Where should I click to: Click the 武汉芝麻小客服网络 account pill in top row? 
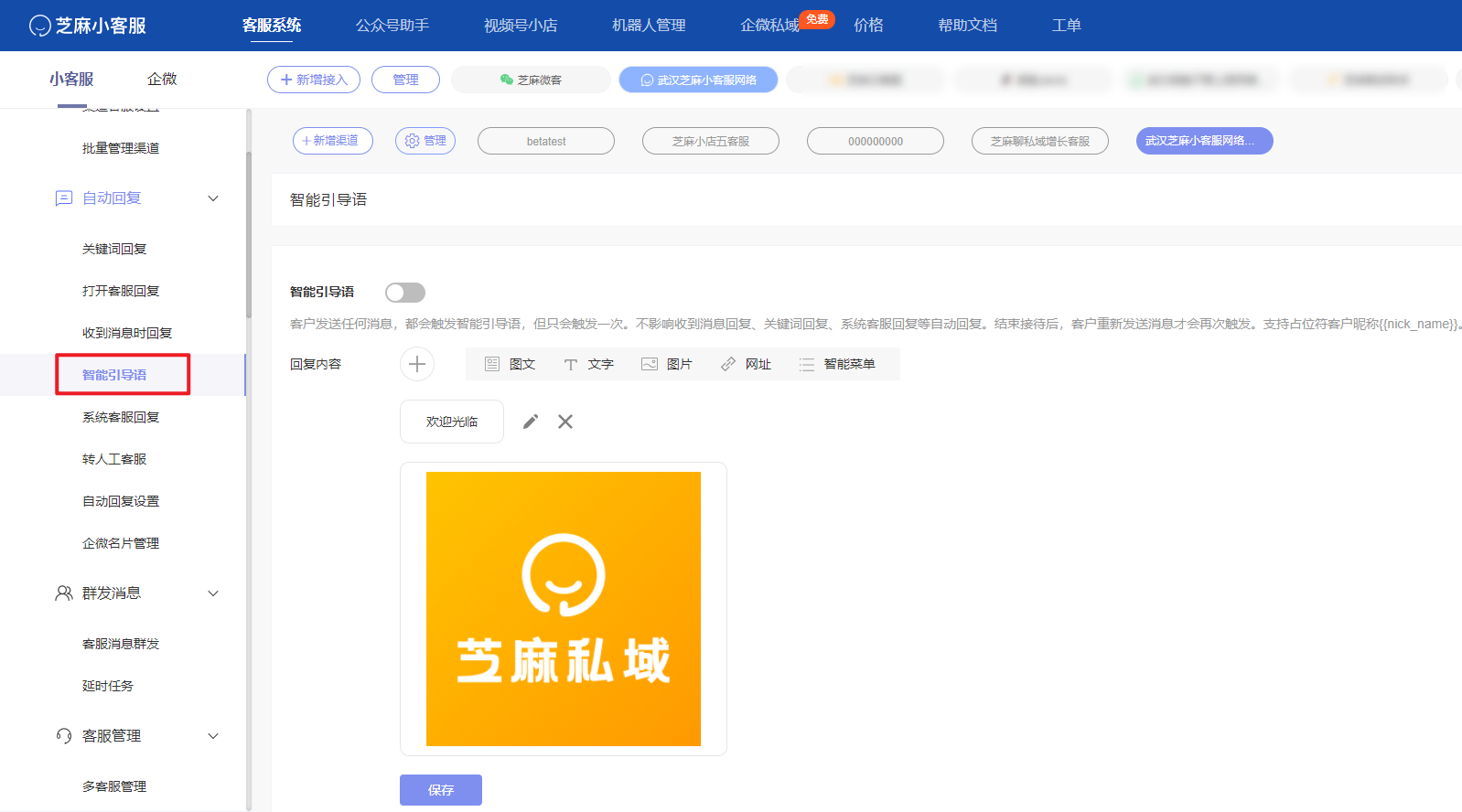(699, 80)
